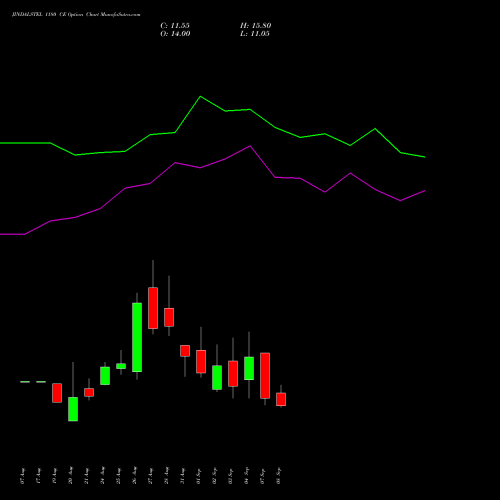Select the 27 Aug date label
Screen dimensions: 500x500
[x=150, y=476]
